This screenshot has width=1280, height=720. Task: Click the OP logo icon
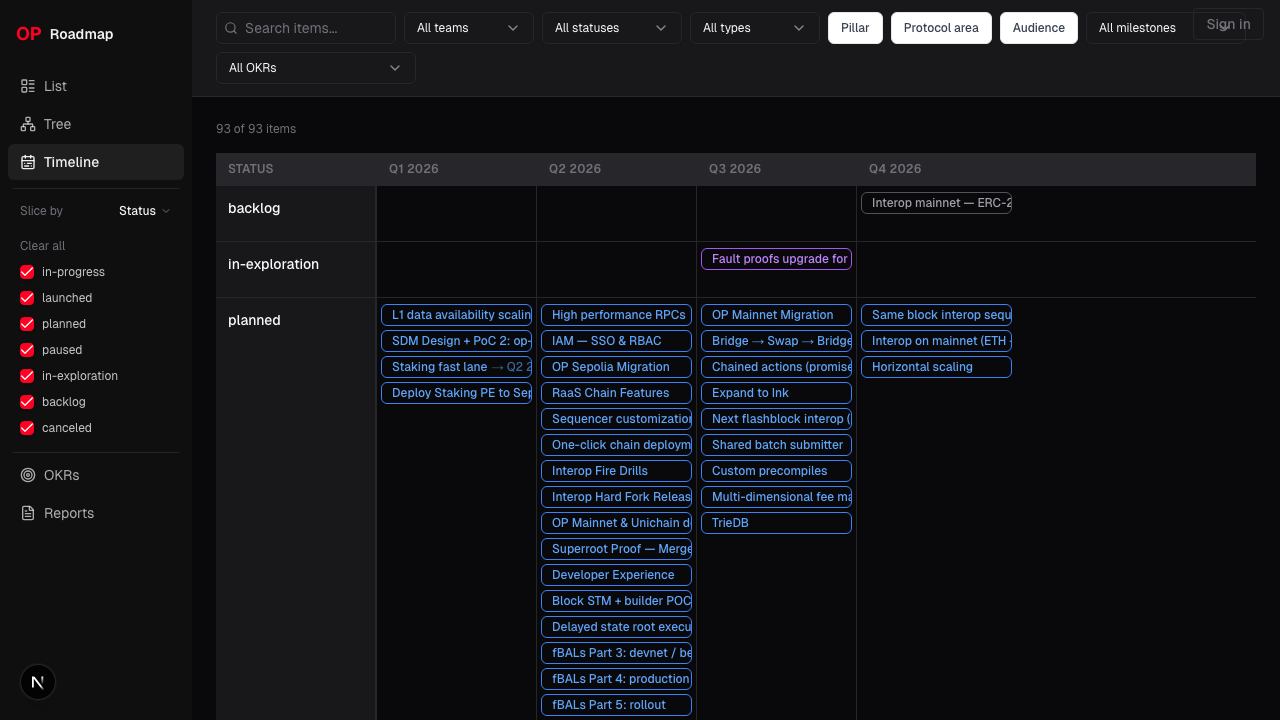point(28,34)
